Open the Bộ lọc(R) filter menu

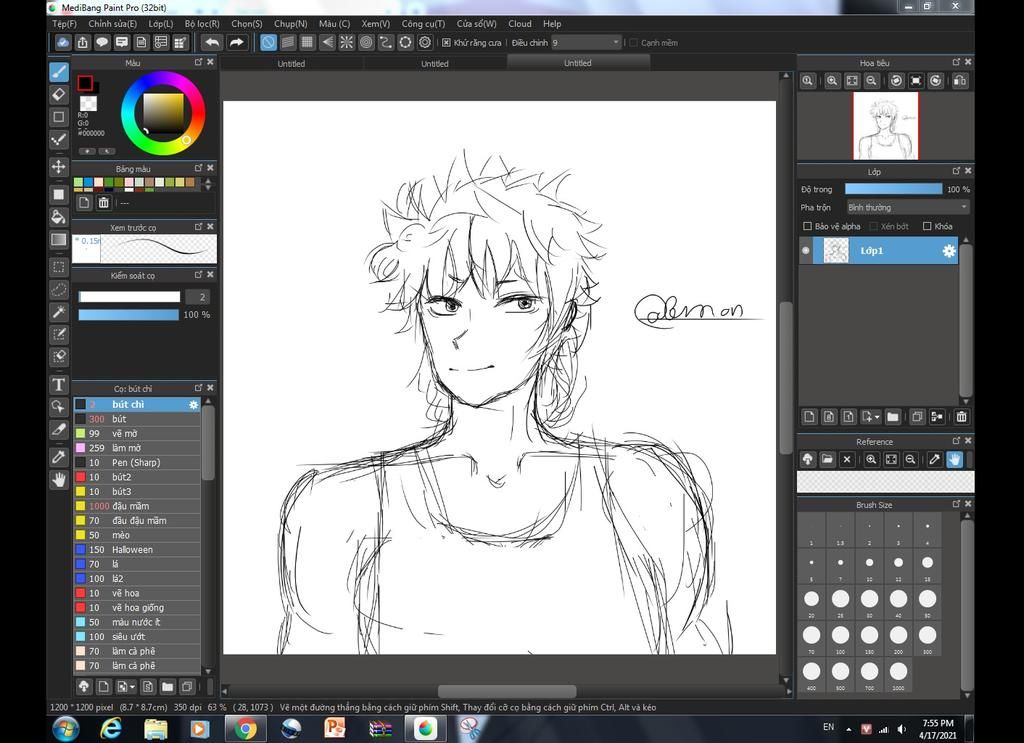pos(202,24)
